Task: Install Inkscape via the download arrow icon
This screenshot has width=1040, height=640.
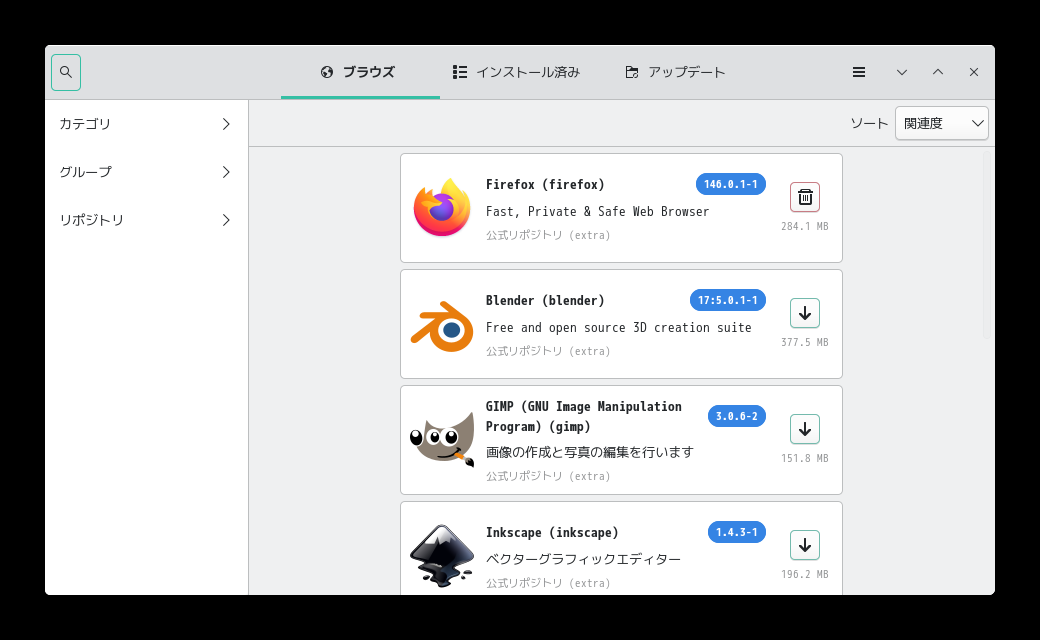Action: pyautogui.click(x=805, y=545)
